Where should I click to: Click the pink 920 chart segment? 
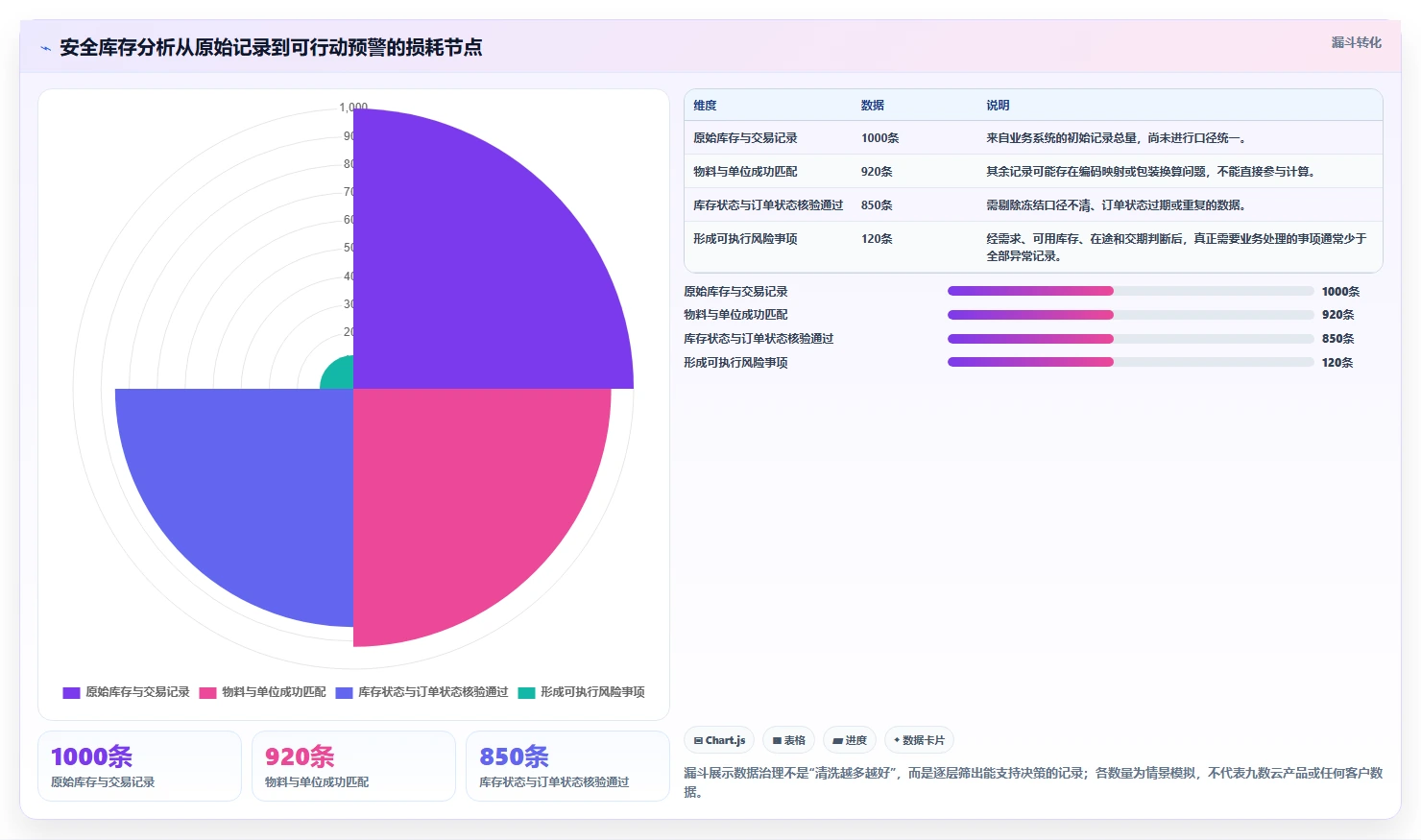tap(461, 499)
